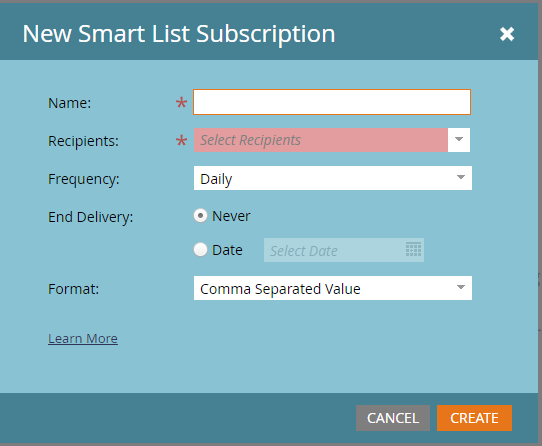Close the New Smart List Subscription dialog
Screen dimensions: 542x446
point(507,34)
